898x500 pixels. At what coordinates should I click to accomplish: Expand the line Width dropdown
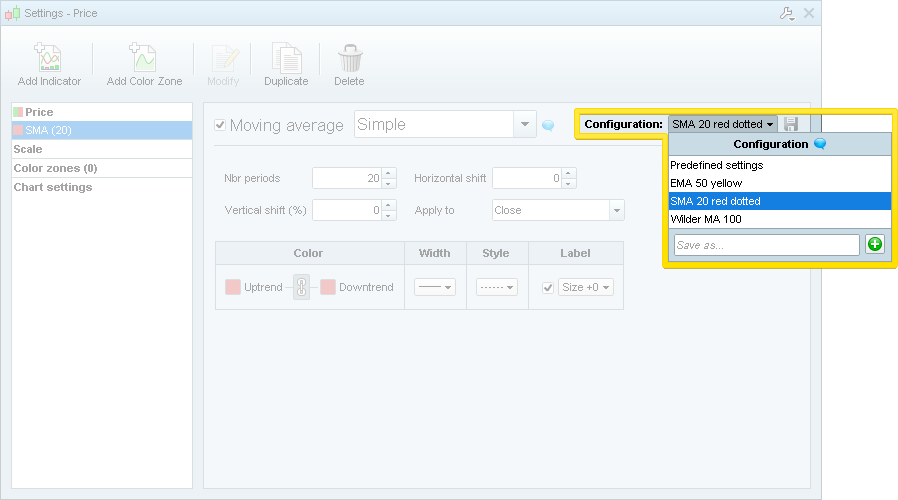(x=434, y=287)
